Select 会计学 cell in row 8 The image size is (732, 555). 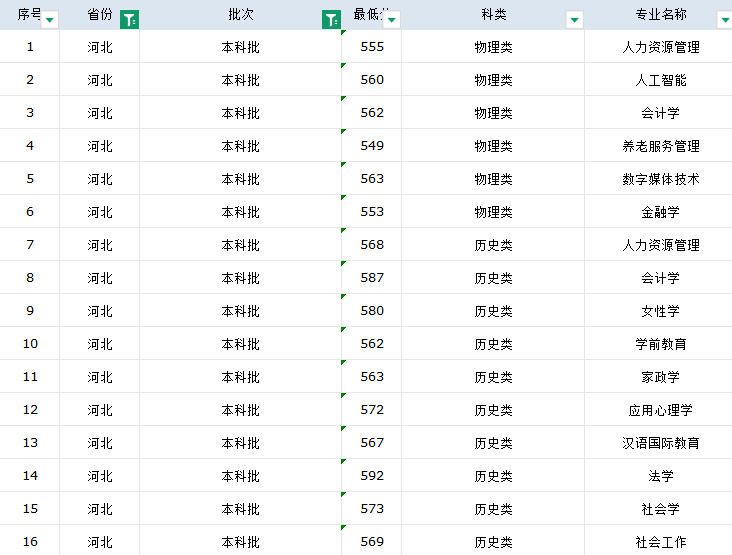(x=660, y=278)
